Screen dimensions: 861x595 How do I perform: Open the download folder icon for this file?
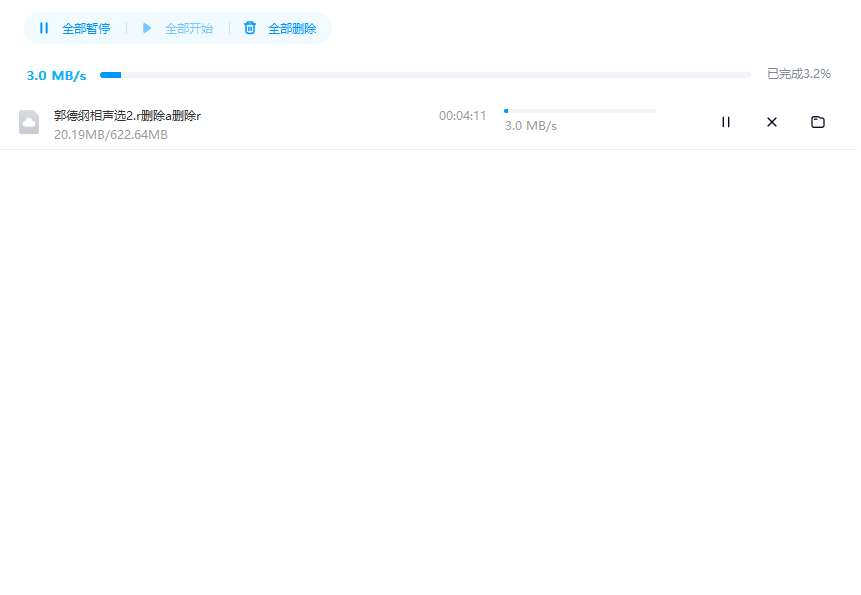click(818, 122)
